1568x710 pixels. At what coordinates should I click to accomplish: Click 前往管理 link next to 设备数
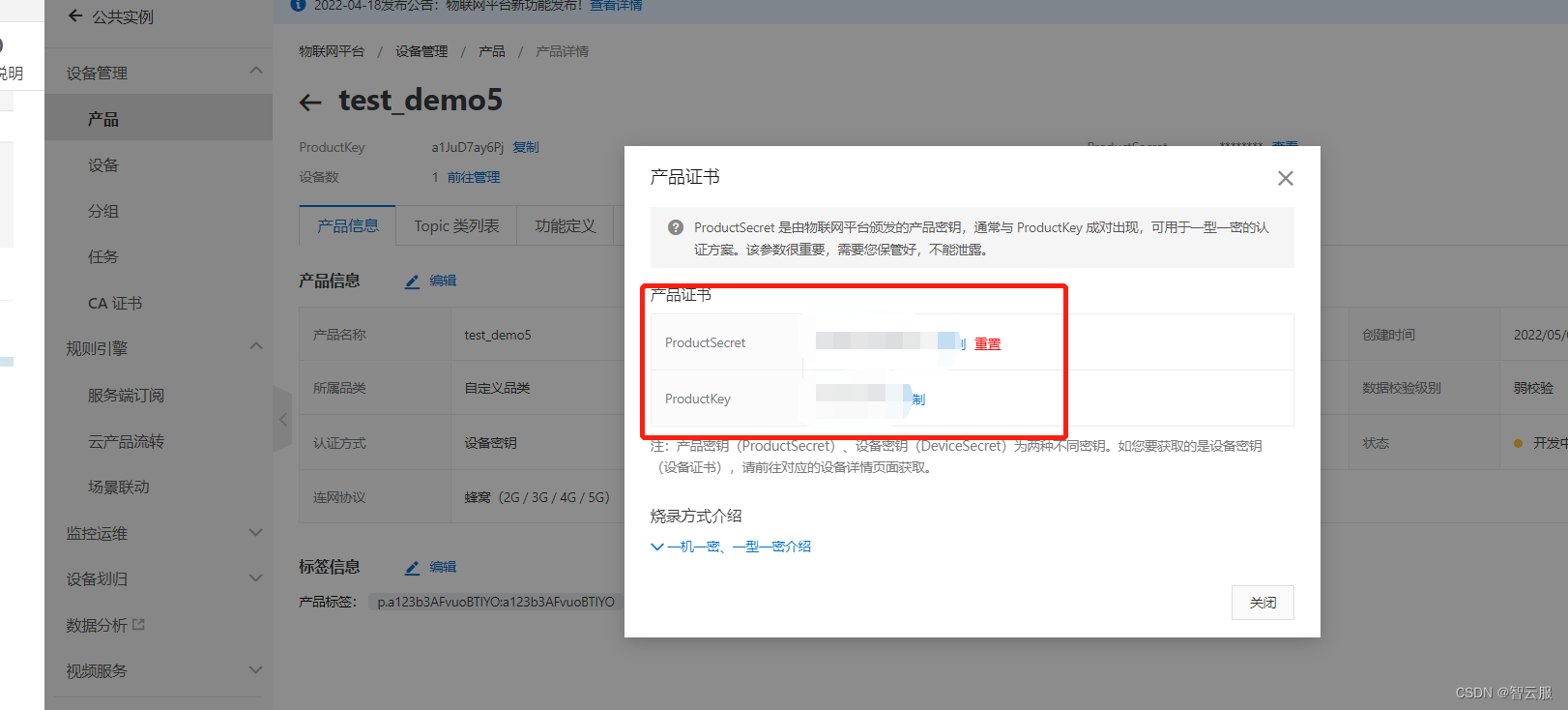point(474,177)
